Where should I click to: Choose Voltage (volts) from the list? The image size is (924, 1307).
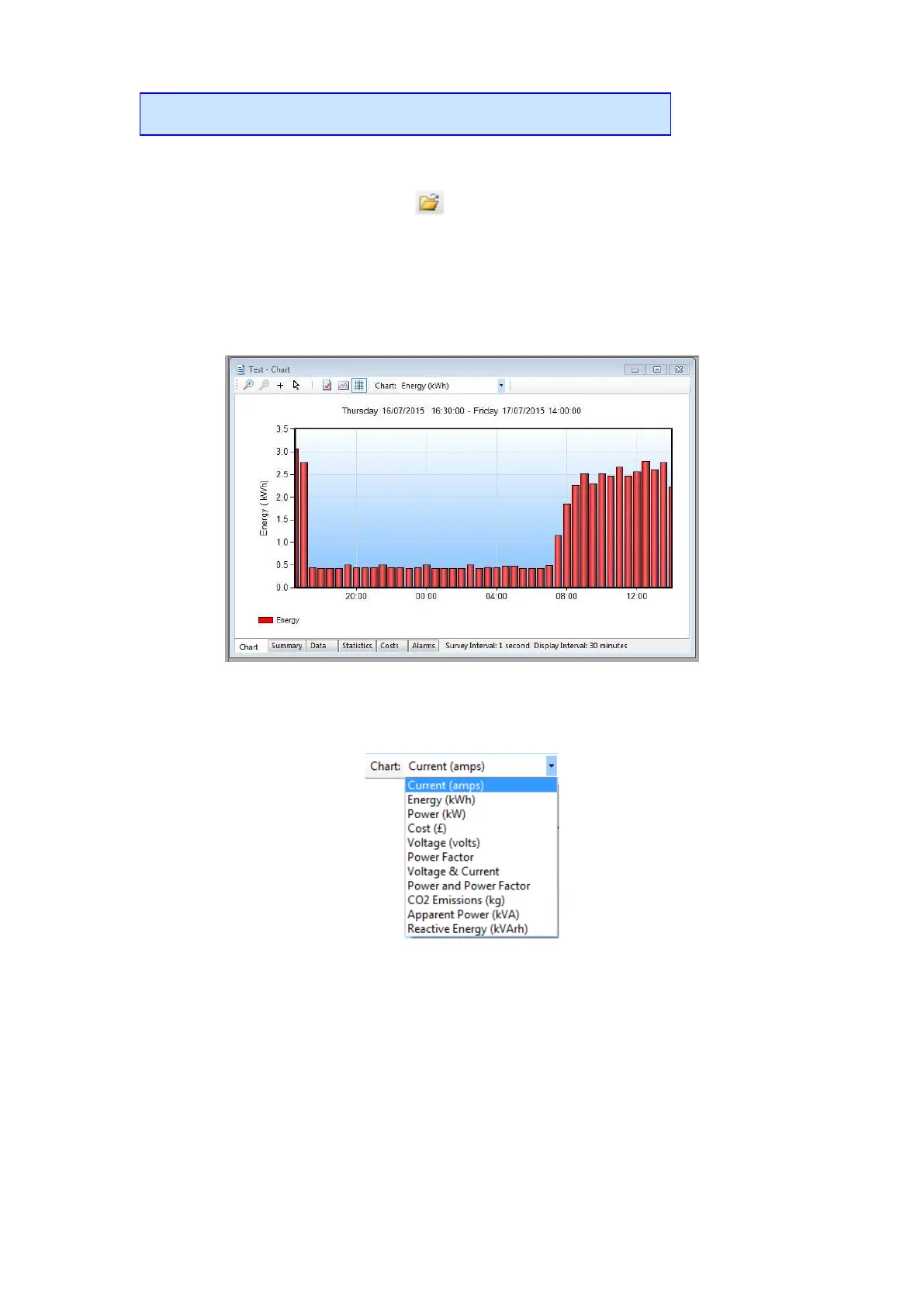(481, 843)
